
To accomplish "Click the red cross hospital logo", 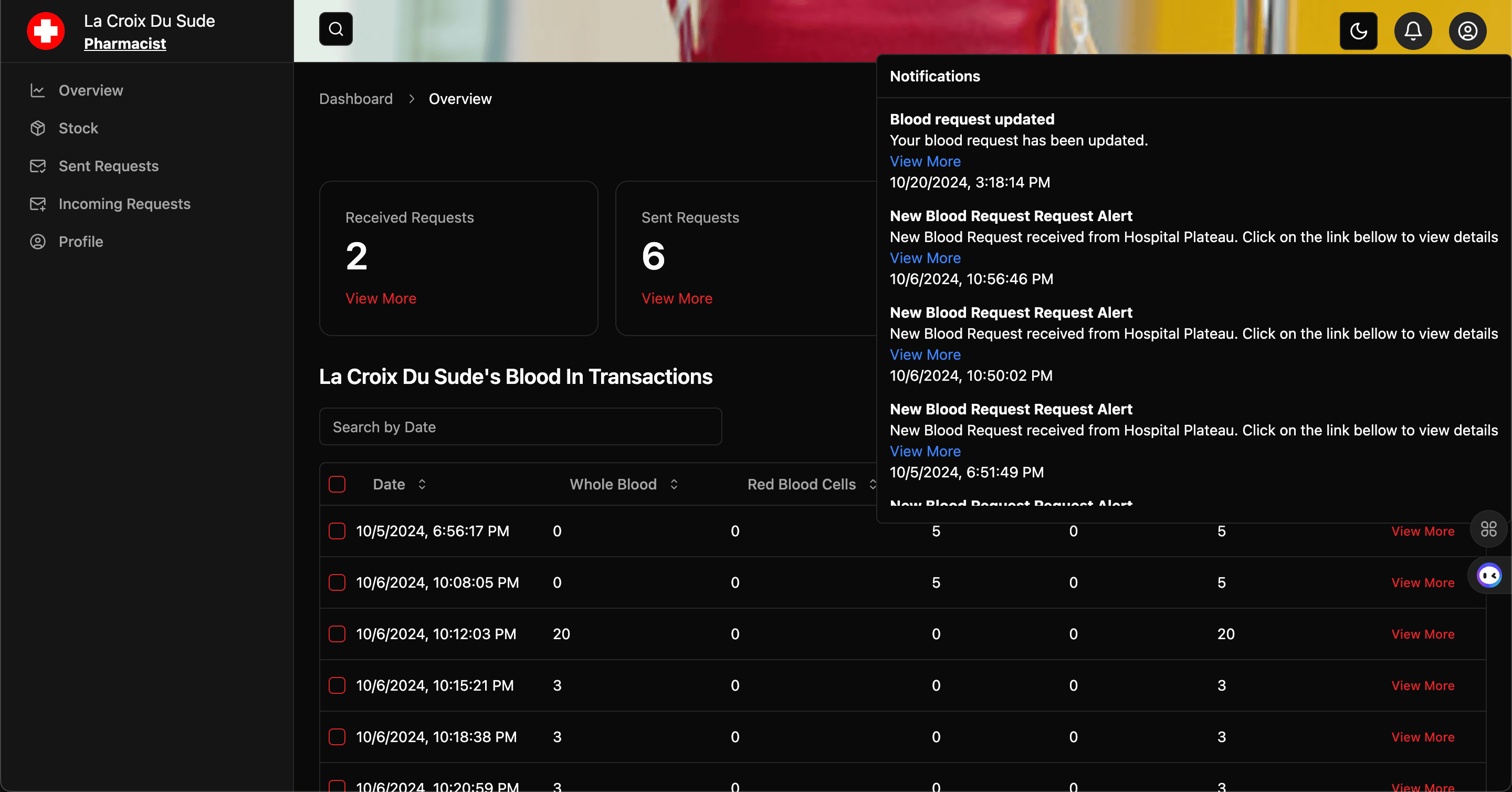I will (46, 30).
